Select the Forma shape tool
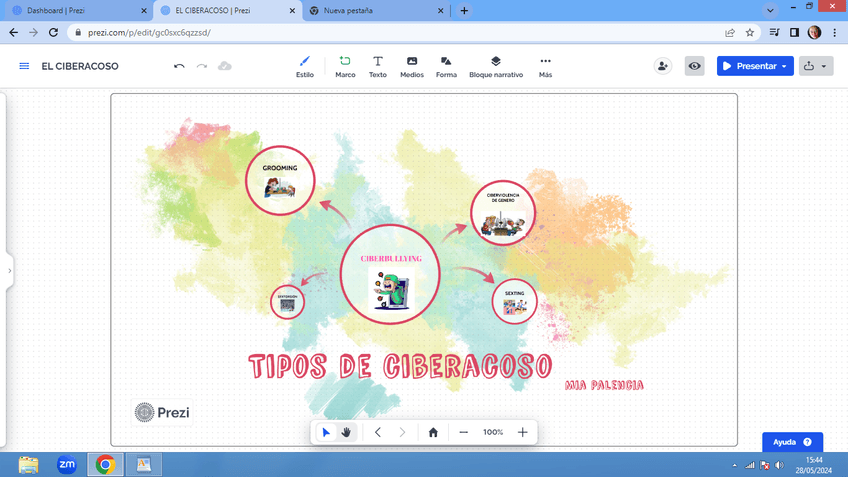Viewport: 848px width, 477px height. (x=446, y=66)
